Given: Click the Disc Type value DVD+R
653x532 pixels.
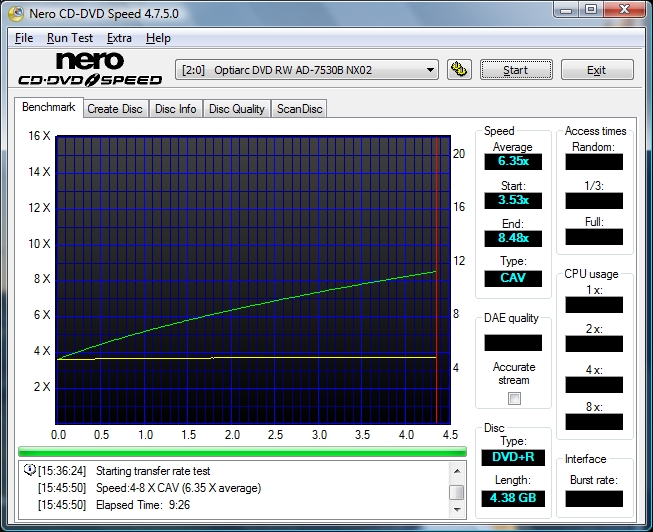Looking at the screenshot, I should click(513, 457).
